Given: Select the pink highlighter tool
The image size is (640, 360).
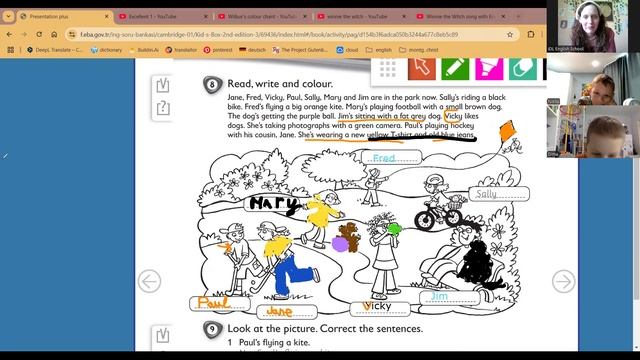Looking at the screenshot, I should 489,69.
